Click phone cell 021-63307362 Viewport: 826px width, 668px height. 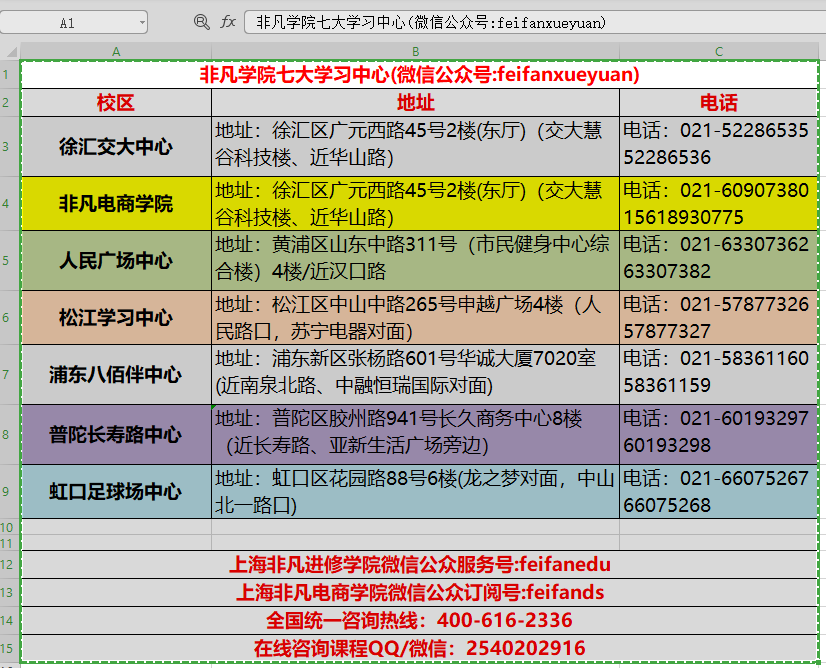pyautogui.click(x=719, y=260)
